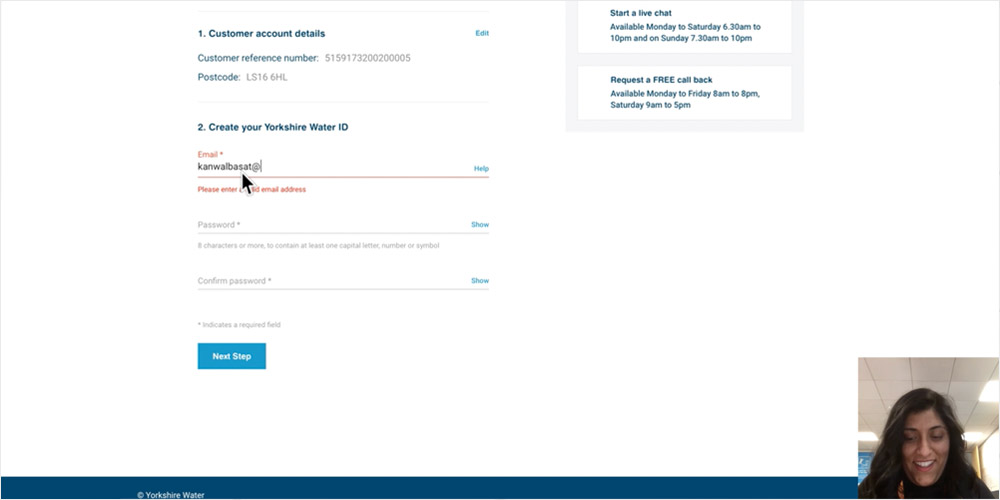Click the Create your Yorkshire Water ID heading
Viewport: 1000px width, 500px height.
[272, 127]
